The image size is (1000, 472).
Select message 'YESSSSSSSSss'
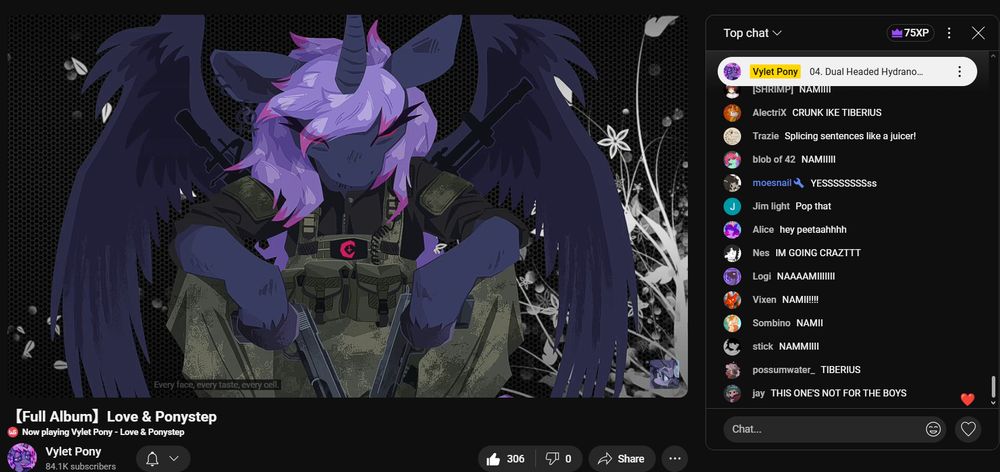click(x=843, y=183)
